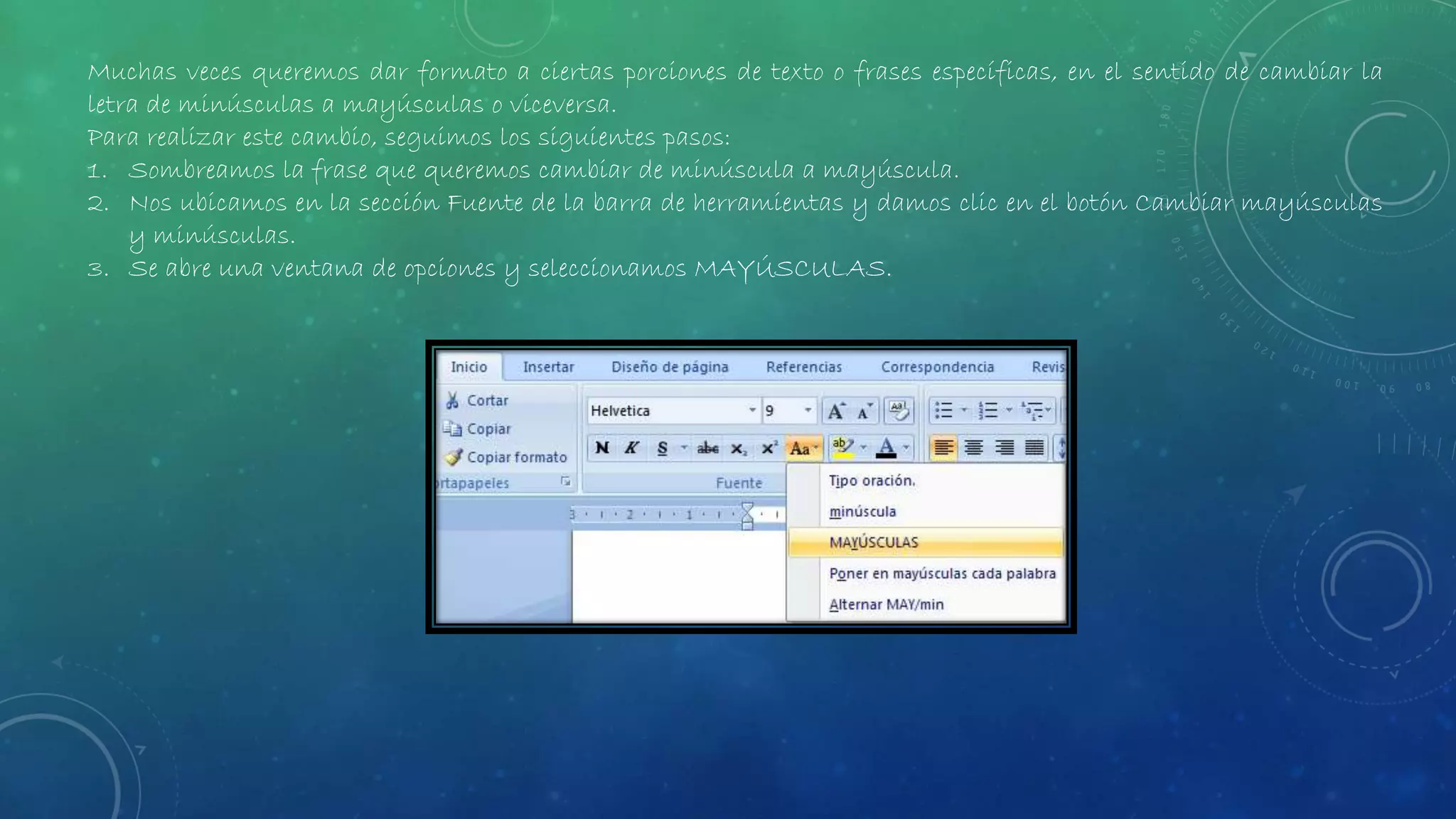This screenshot has width=1456, height=819.
Task: Click the grow font button
Action: [837, 410]
